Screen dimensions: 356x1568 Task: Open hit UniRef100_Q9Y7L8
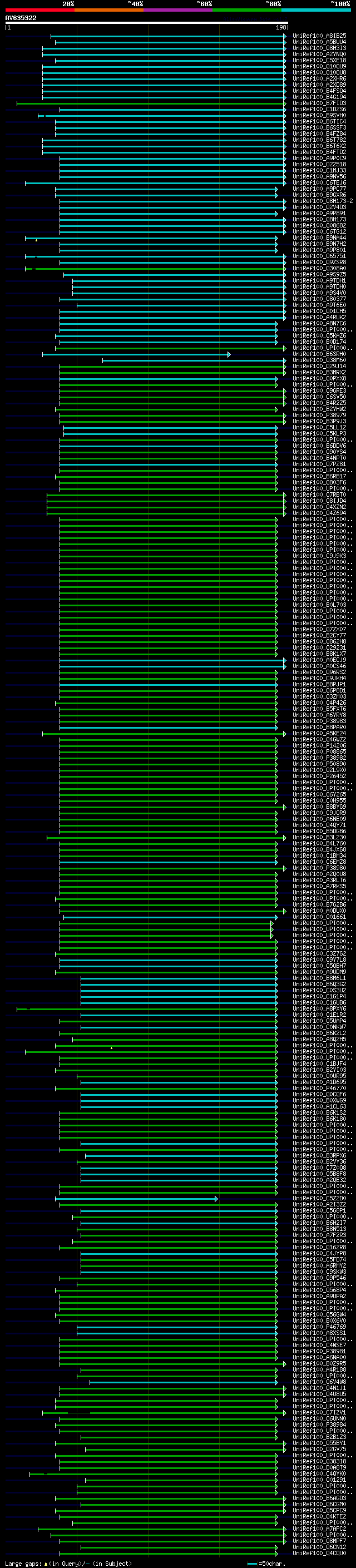[x=319, y=959]
